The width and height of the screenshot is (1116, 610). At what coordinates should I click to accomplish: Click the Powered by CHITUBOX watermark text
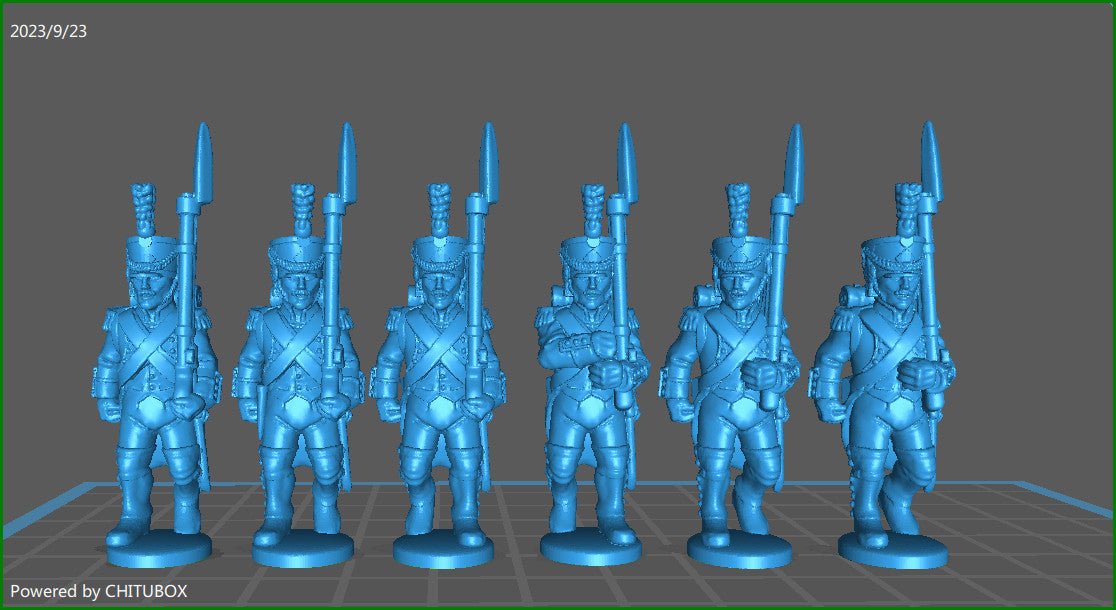click(x=98, y=591)
